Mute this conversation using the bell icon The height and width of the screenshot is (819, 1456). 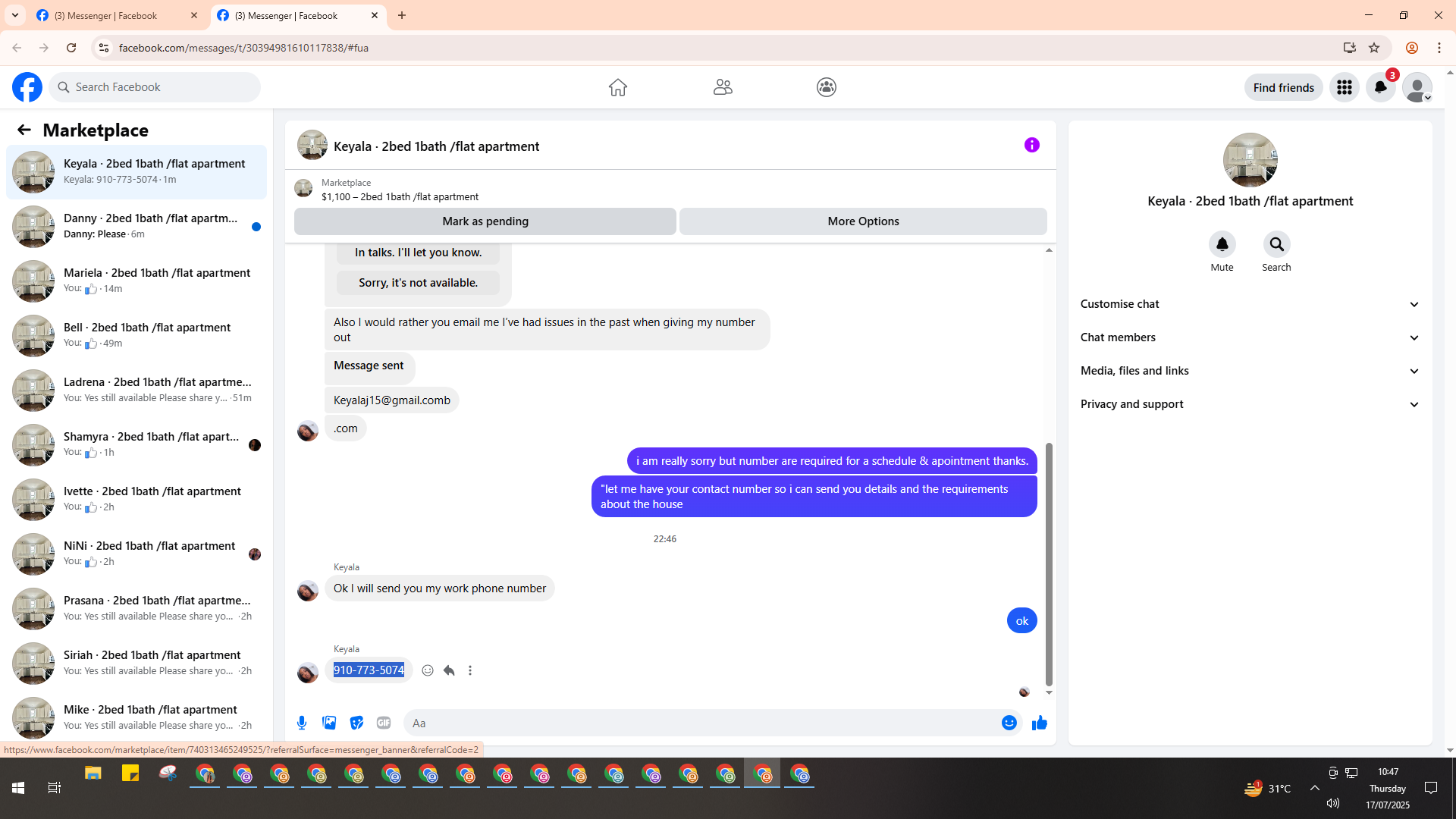pyautogui.click(x=1222, y=244)
